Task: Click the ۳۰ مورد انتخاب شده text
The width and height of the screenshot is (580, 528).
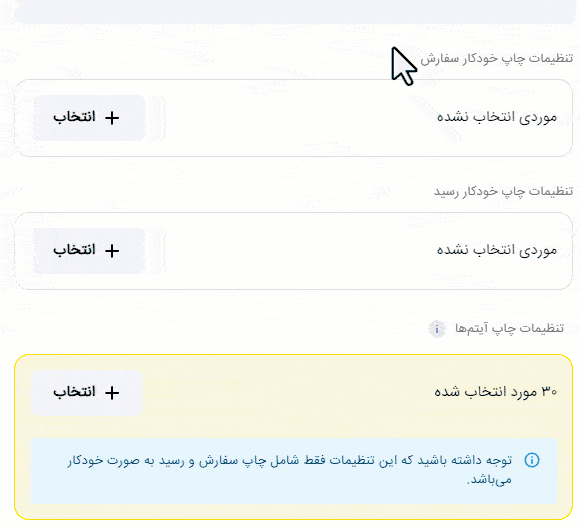Action: coord(496,391)
